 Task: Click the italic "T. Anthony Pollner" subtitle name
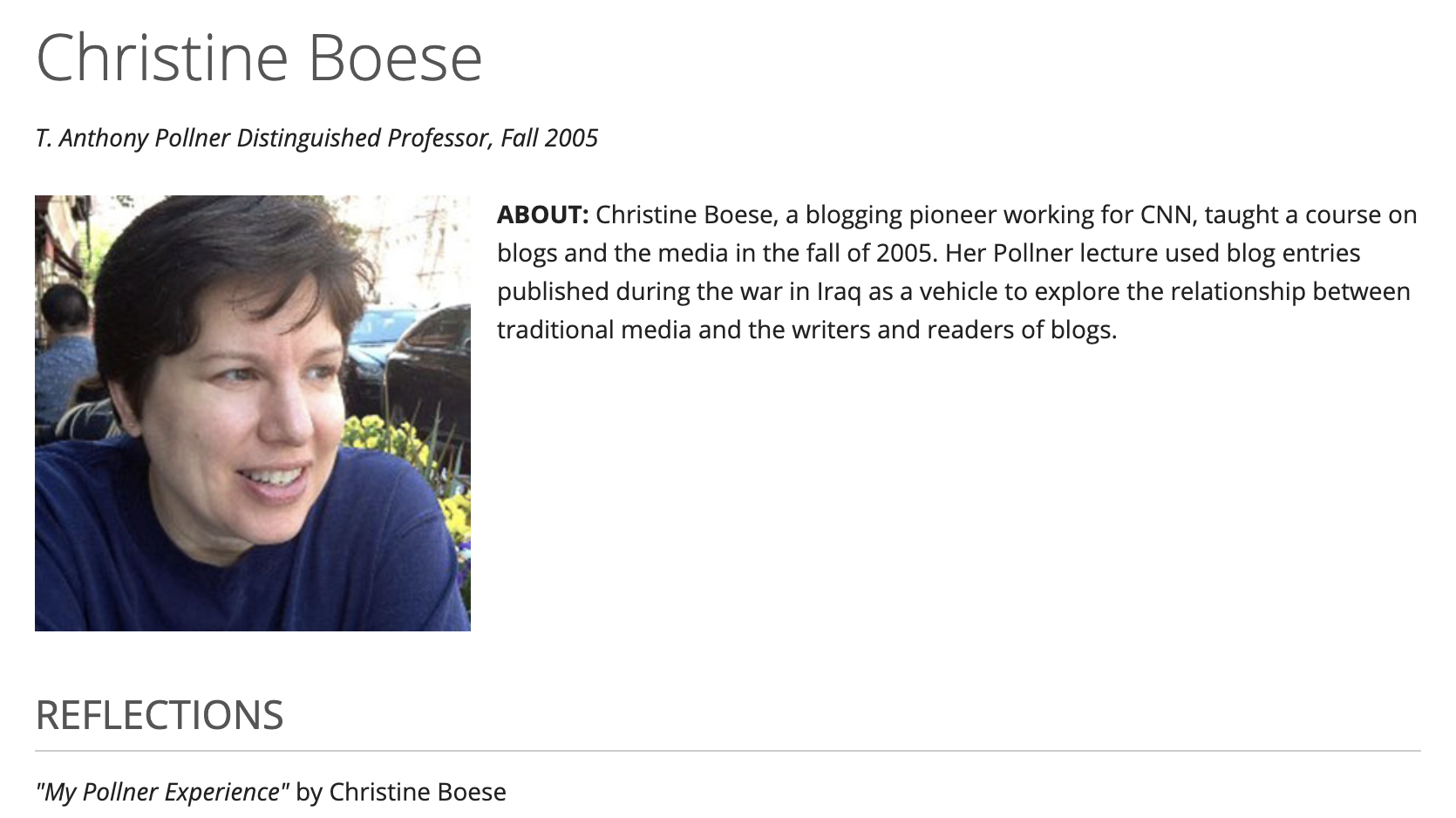click(x=133, y=138)
